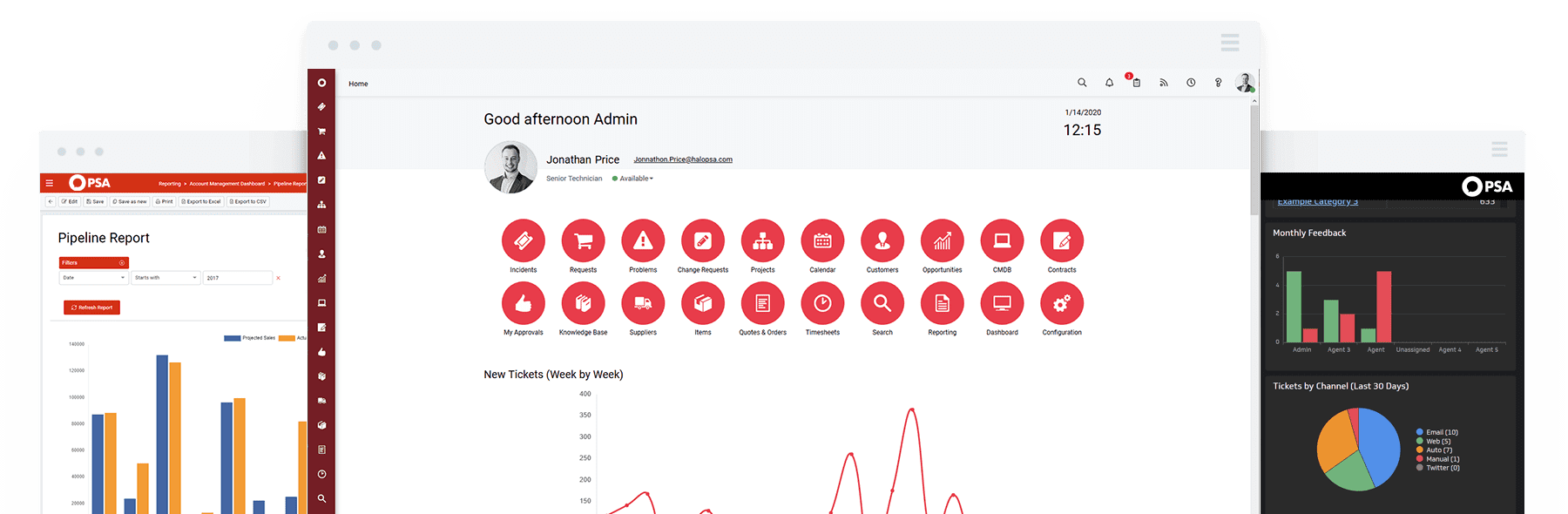The image size is (1568, 514).
Task: Open the RSS feed icon in header
Action: click(x=1163, y=83)
